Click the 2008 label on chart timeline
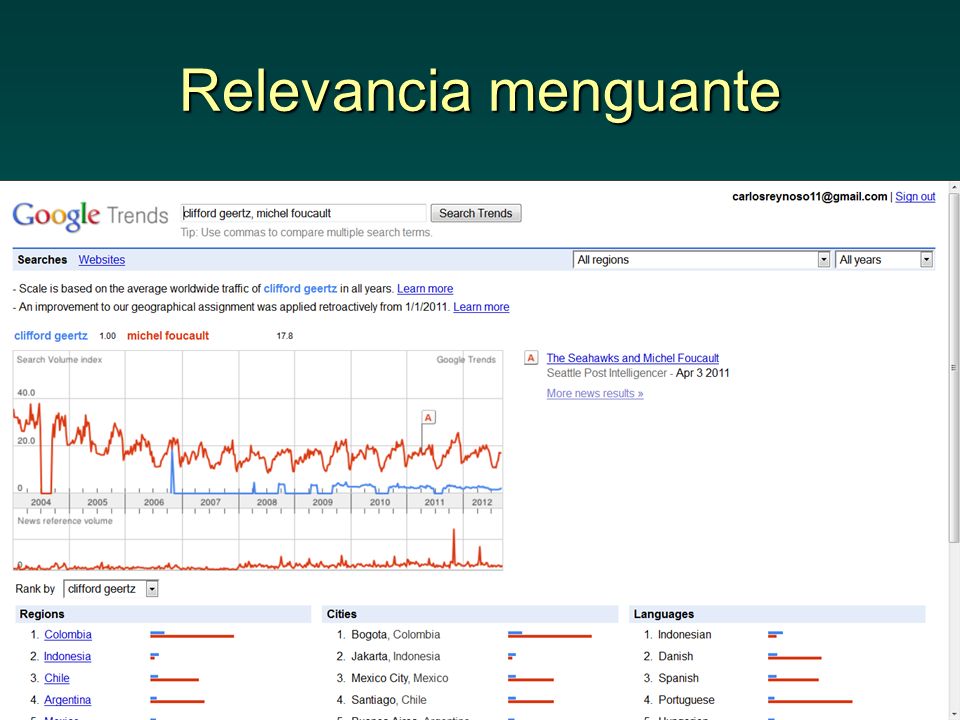Screen dimensions: 960x720 tap(266, 502)
